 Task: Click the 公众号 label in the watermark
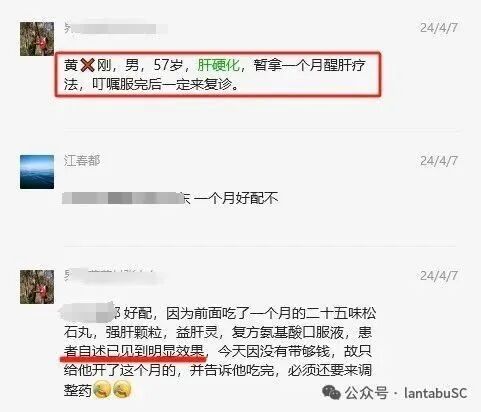point(366,393)
